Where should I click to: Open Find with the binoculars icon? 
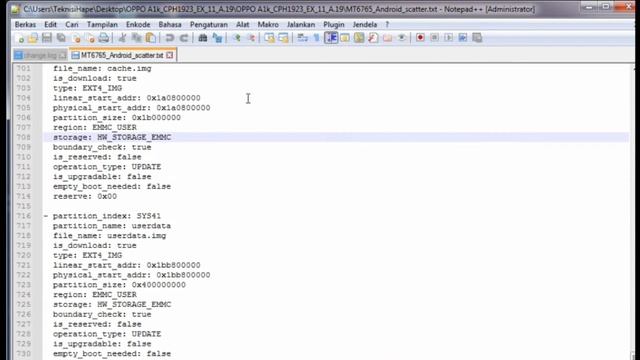[202, 38]
